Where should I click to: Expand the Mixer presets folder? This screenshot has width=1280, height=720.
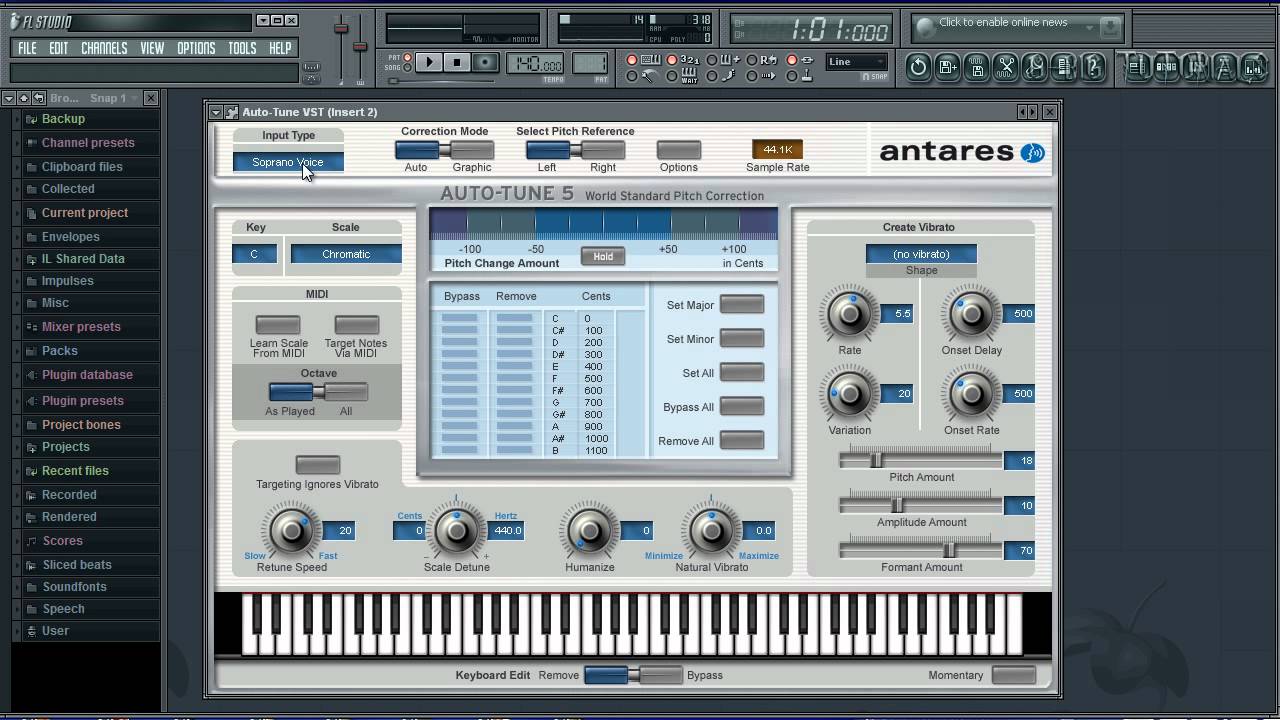click(x=80, y=327)
